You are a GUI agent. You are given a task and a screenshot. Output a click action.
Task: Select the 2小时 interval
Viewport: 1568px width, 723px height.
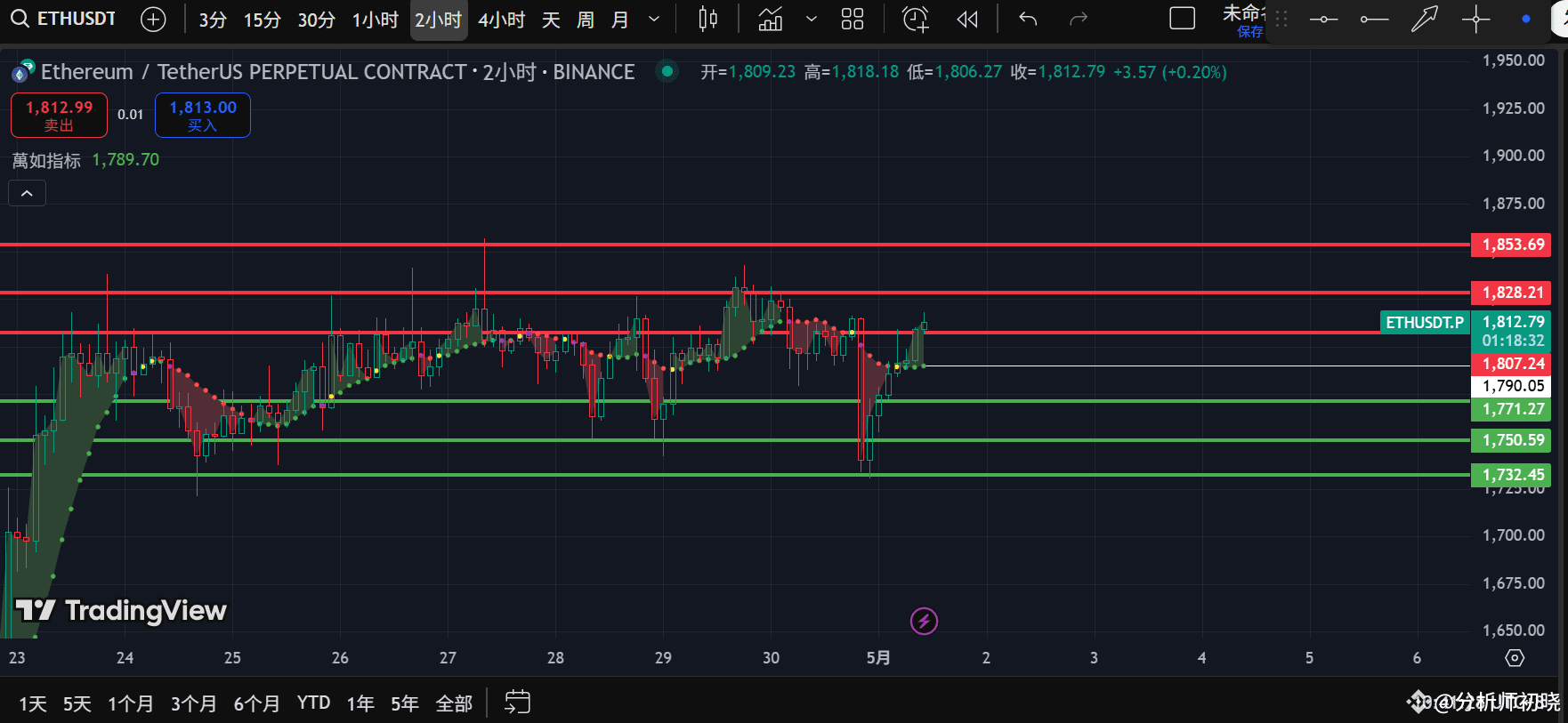point(439,20)
